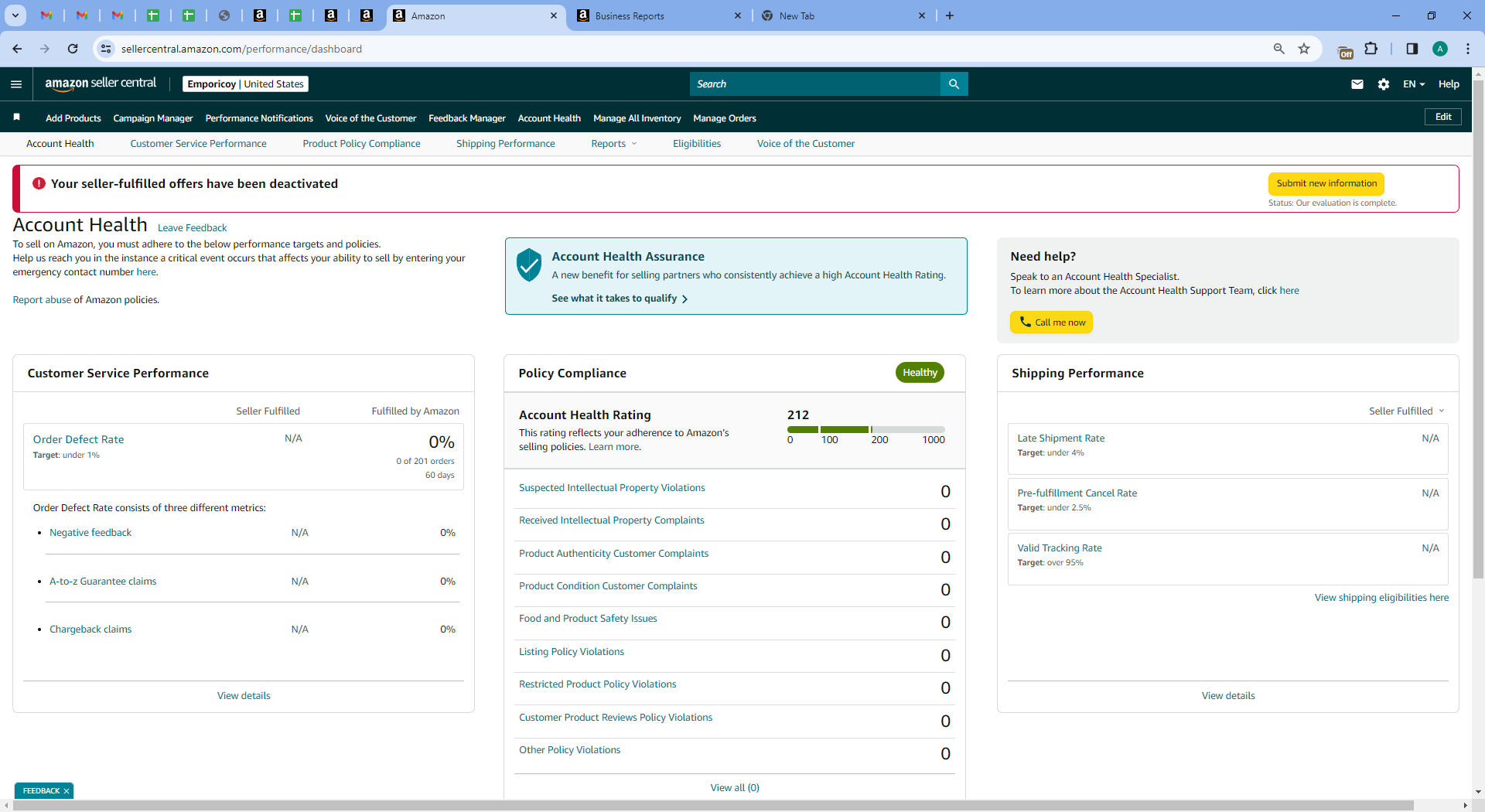Close the New Tab browser tab
1485x812 pixels.
(921, 15)
